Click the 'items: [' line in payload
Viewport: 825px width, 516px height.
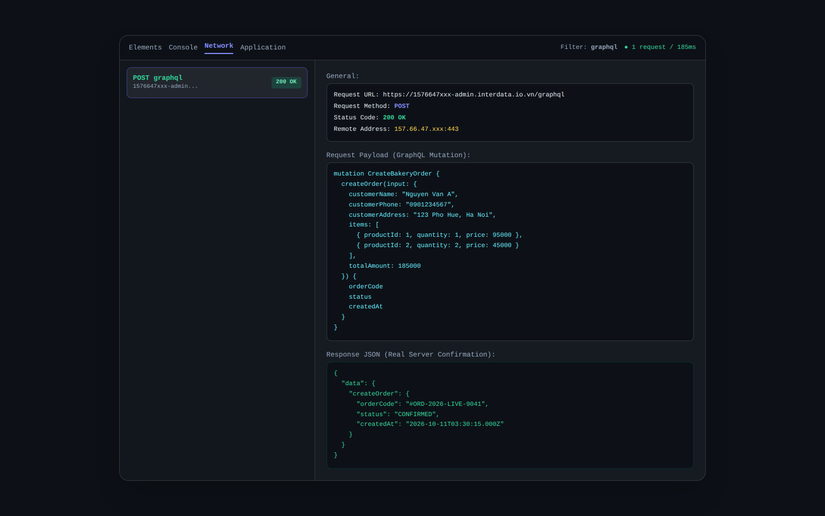point(364,225)
